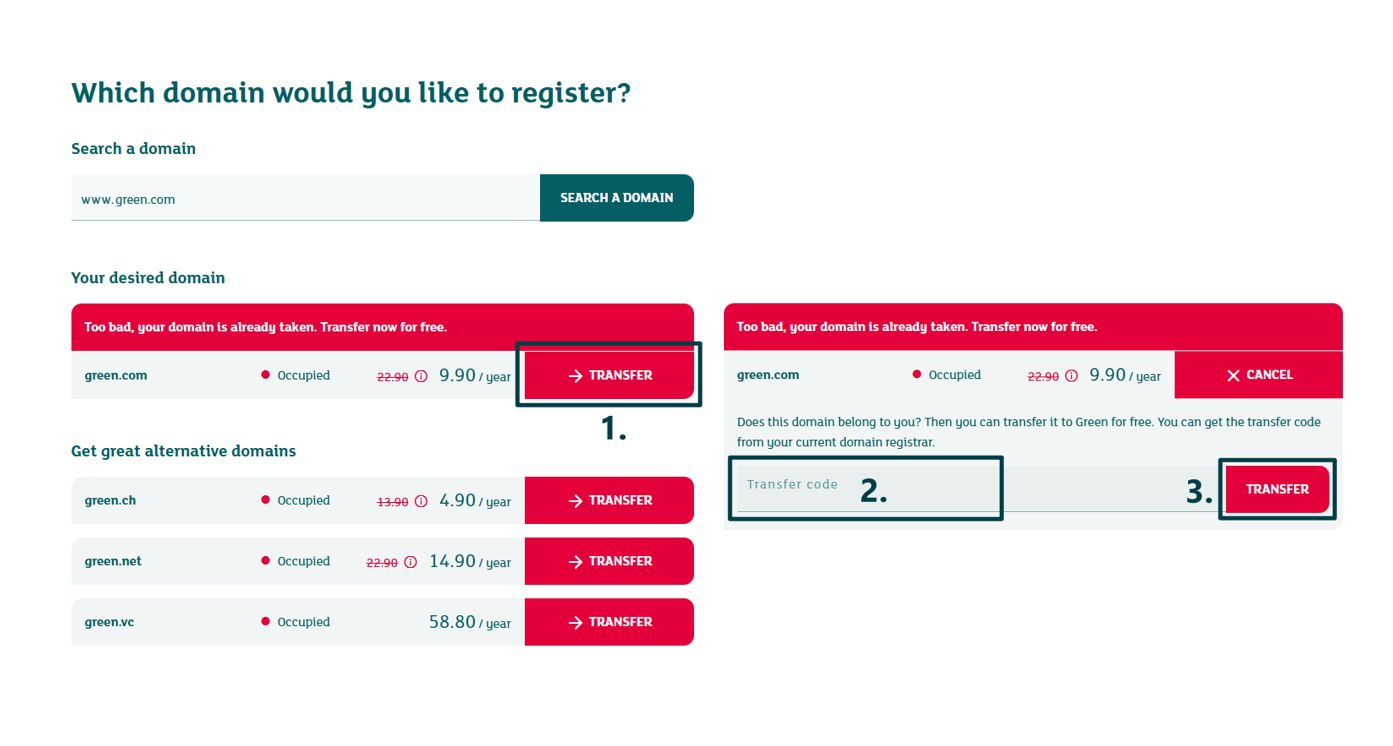Click the arrow icon on green.vc Transfer button
Screen dimensions: 1393x746
pyautogui.click(x=575, y=621)
